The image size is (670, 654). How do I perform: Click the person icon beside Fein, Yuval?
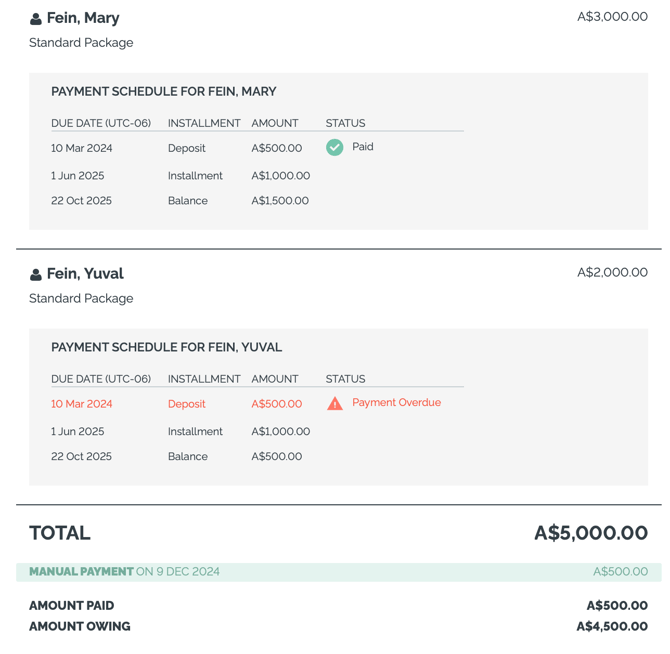click(x=36, y=275)
